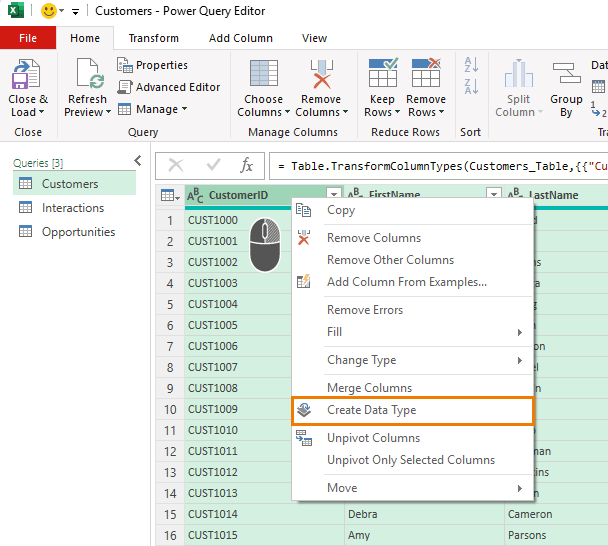Click into the formula bar
The height and width of the screenshot is (546, 608).
click(439, 166)
